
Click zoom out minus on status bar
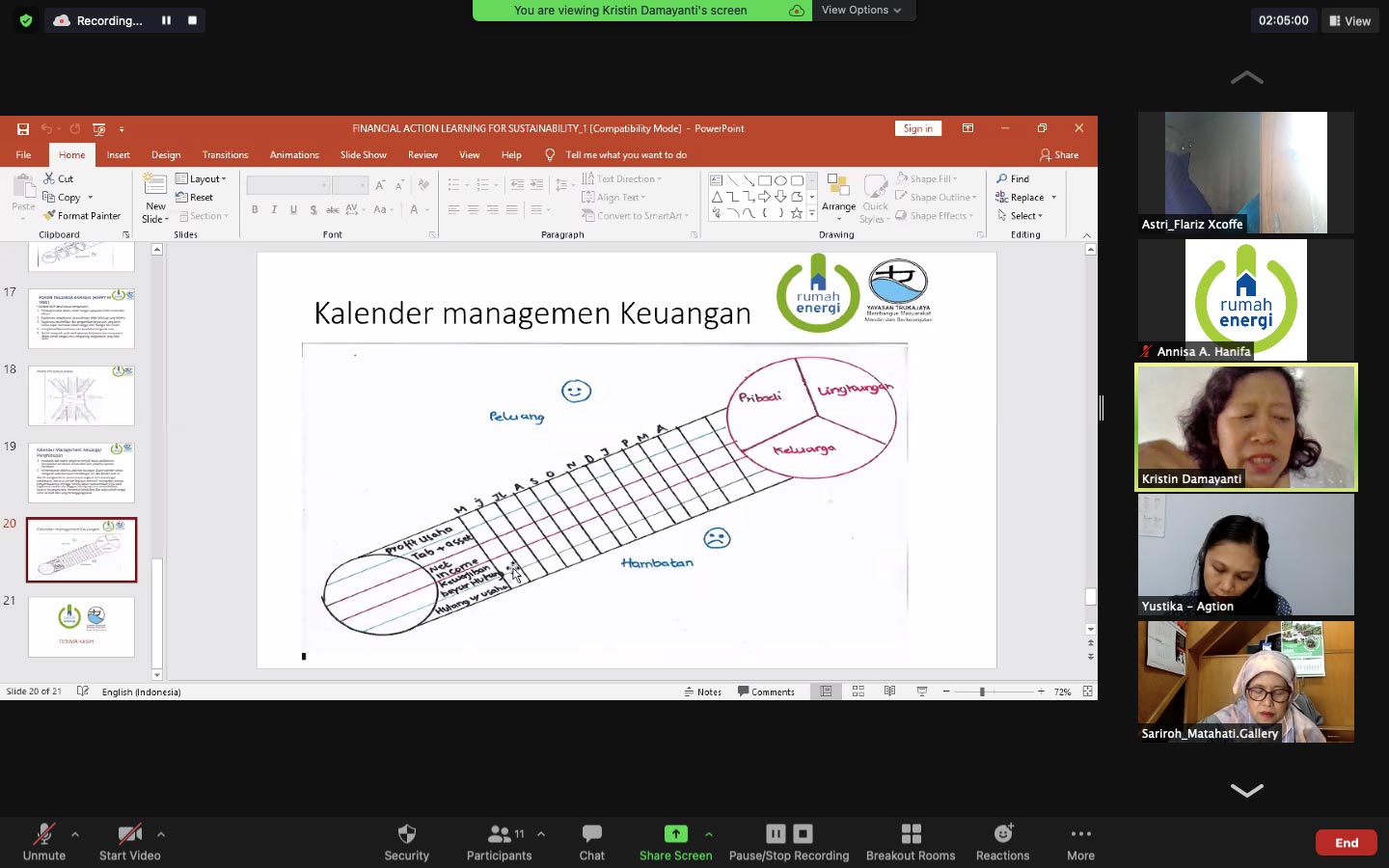click(x=946, y=692)
